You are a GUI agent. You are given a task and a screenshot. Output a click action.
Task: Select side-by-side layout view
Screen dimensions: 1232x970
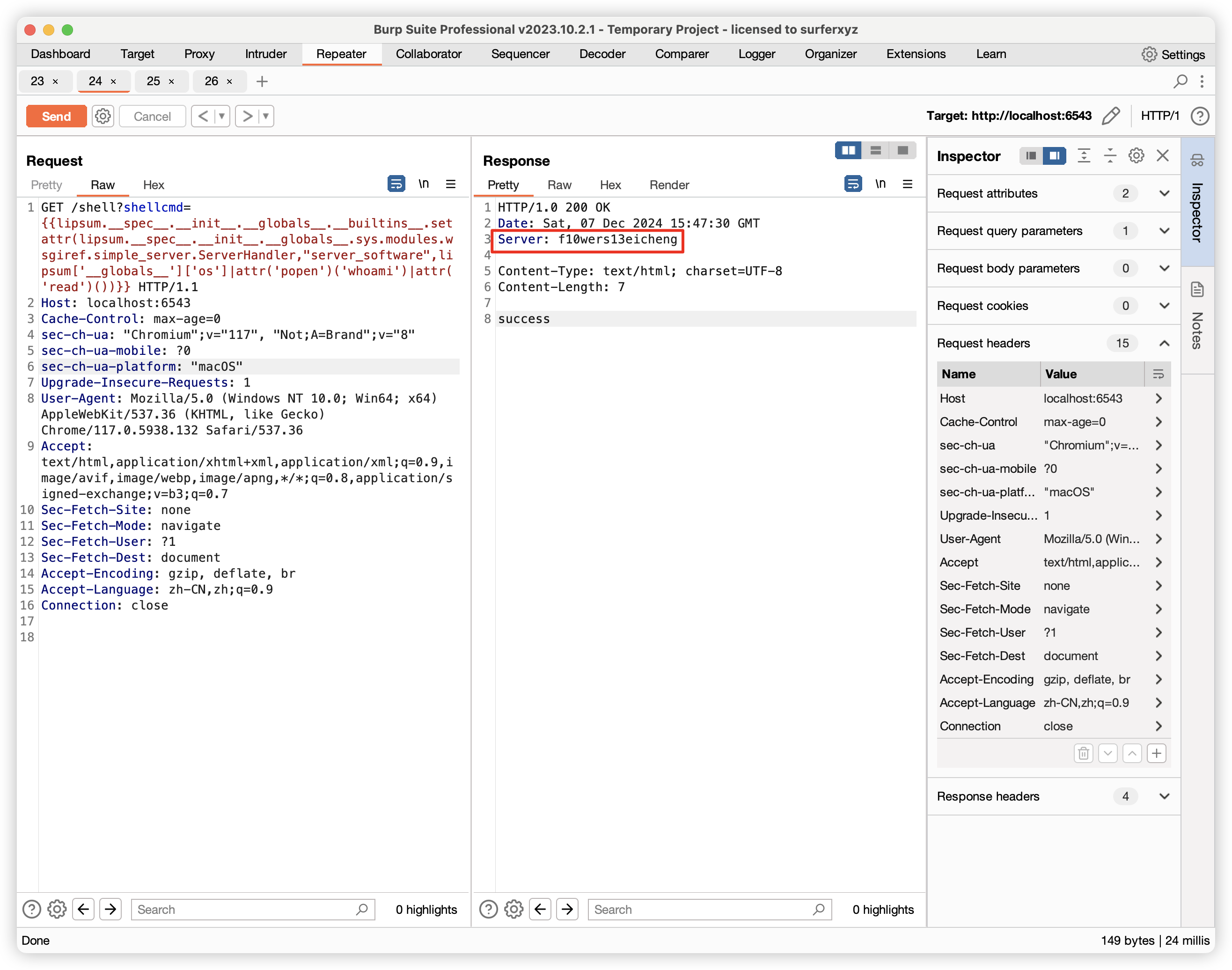(848, 150)
